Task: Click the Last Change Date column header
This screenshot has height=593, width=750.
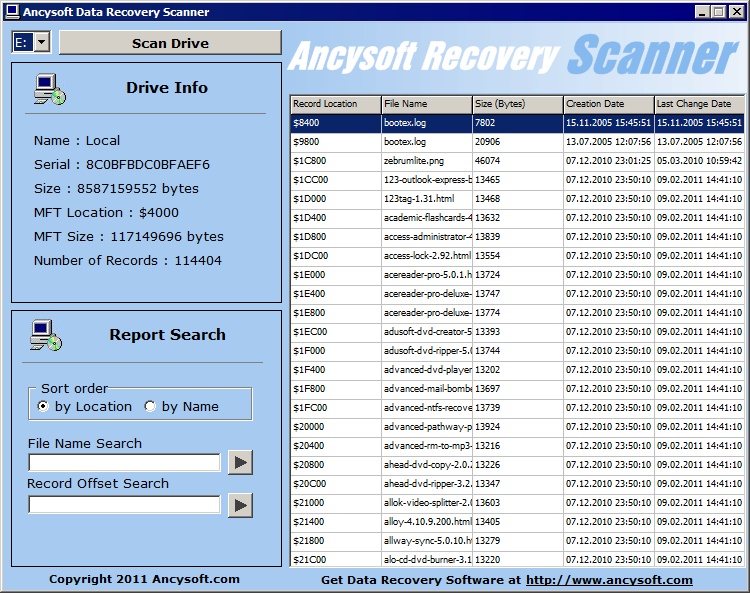Action: coord(699,104)
